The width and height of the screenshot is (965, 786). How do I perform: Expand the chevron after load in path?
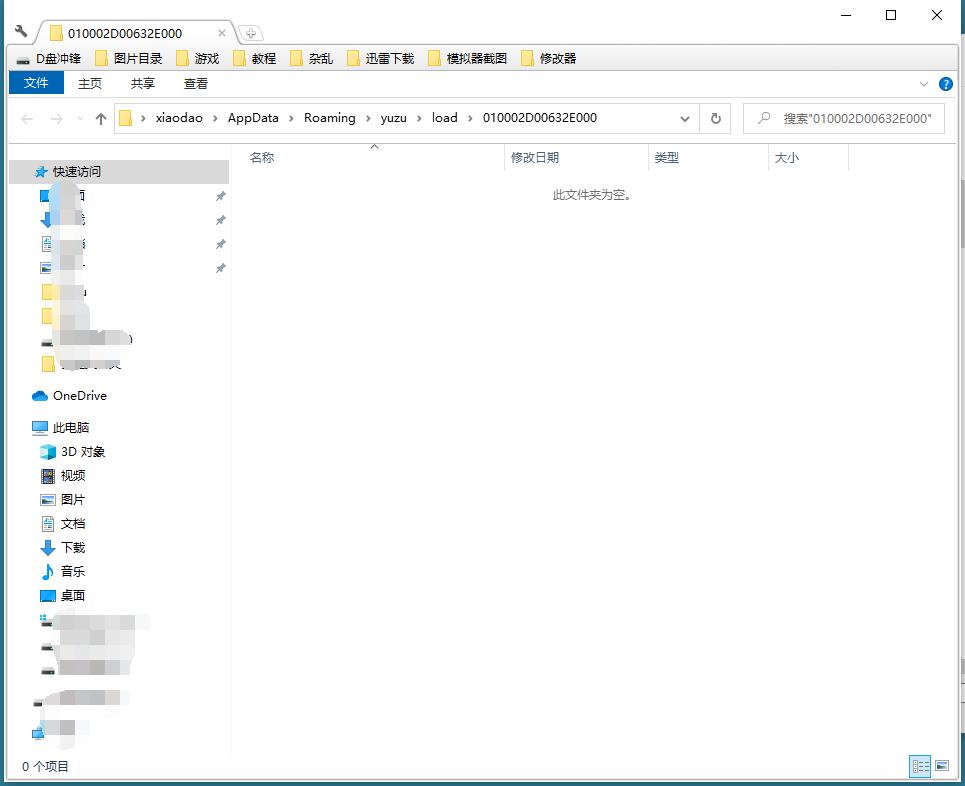(470, 118)
